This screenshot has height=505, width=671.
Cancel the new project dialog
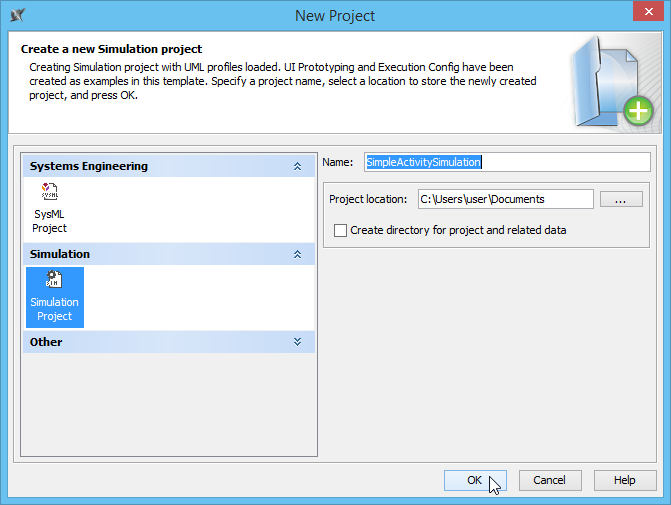pos(549,480)
